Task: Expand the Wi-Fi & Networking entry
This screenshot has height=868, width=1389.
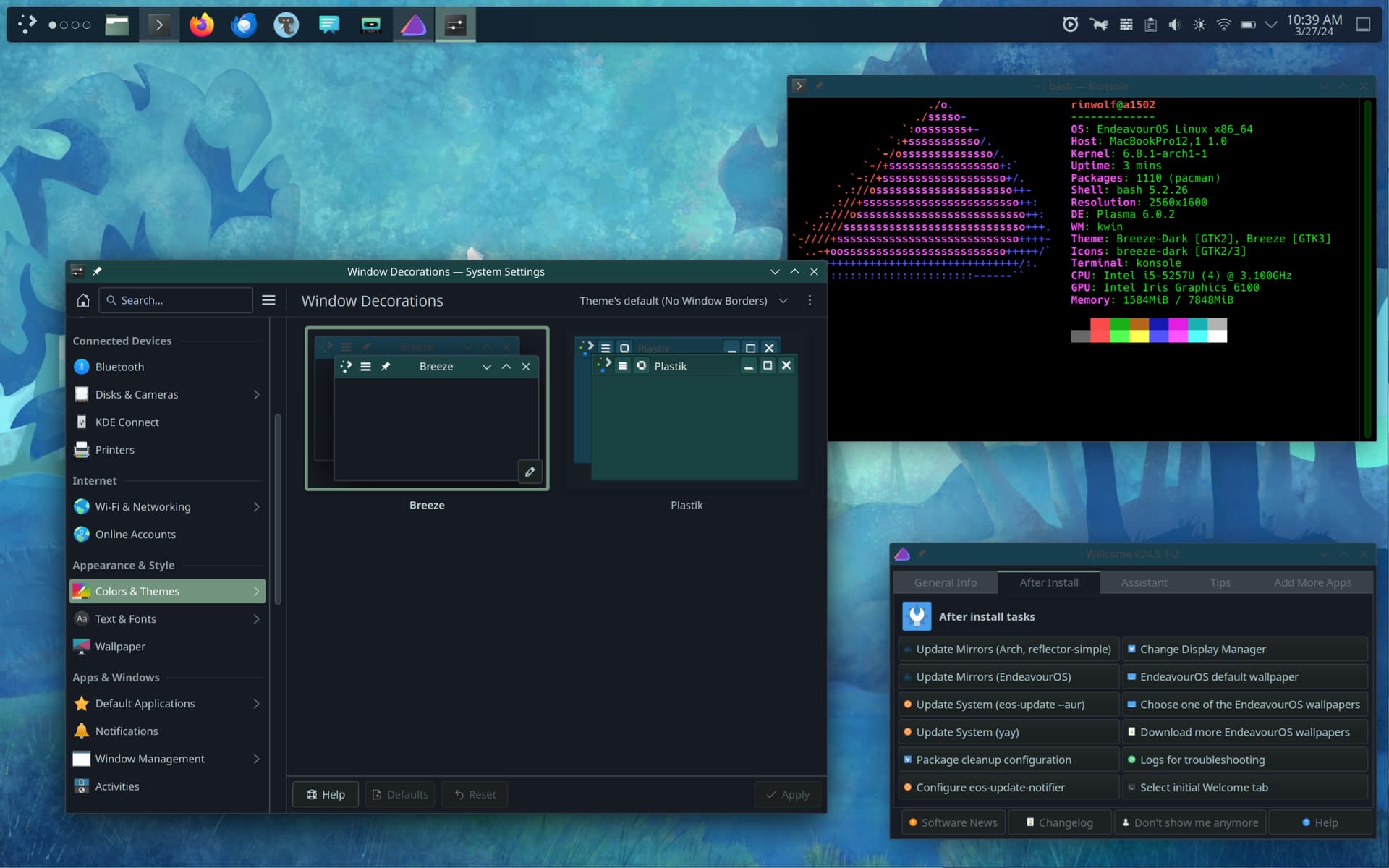Action: click(256, 507)
